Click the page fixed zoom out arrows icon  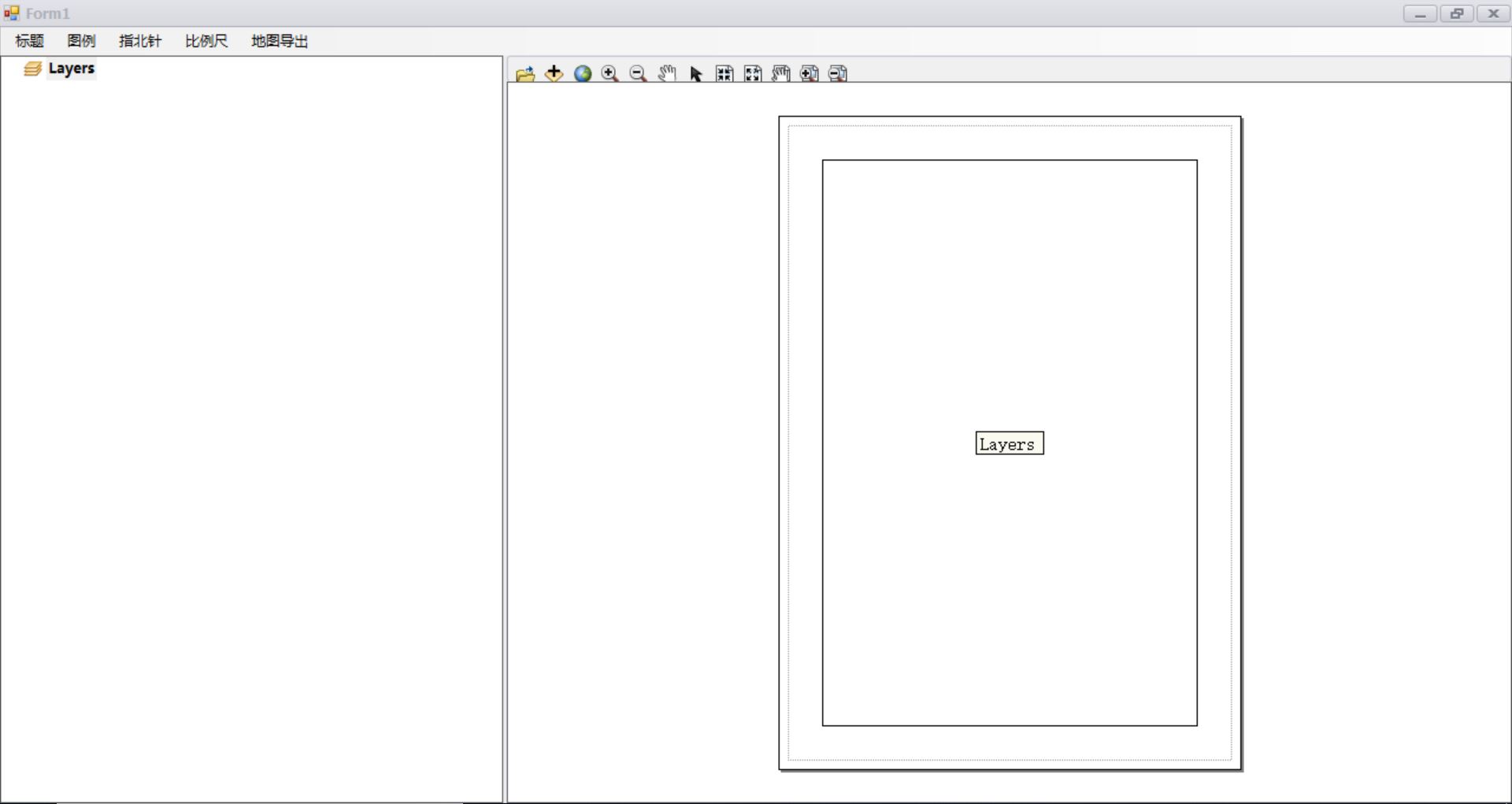pos(753,73)
